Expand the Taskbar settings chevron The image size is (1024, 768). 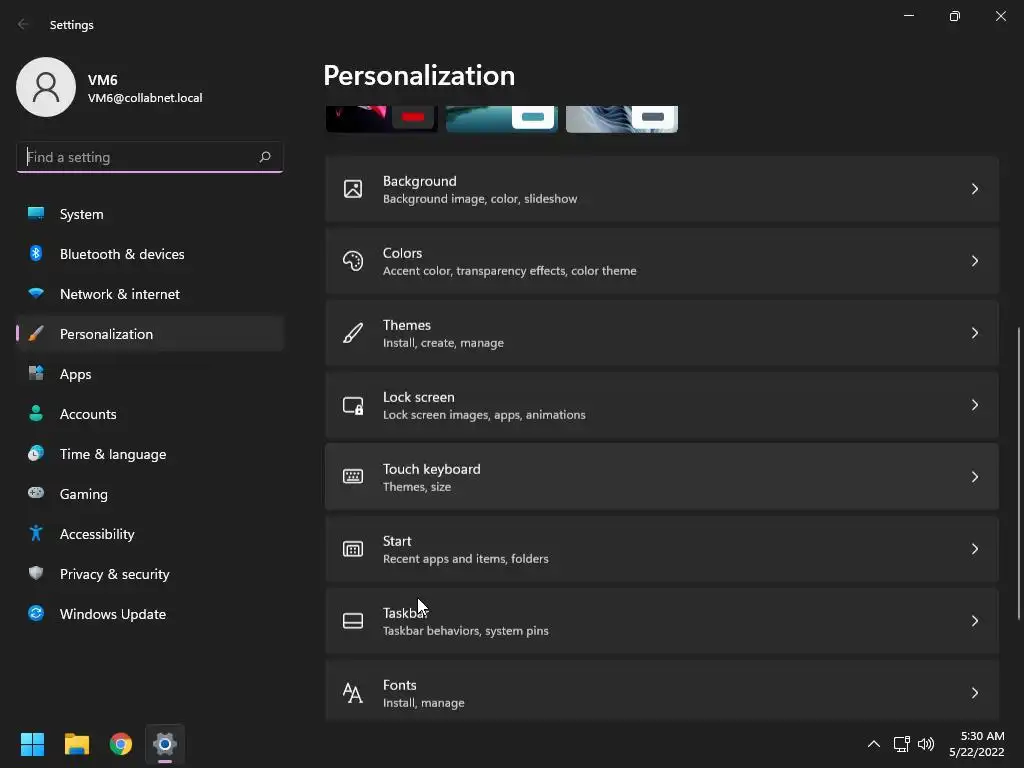coord(974,621)
